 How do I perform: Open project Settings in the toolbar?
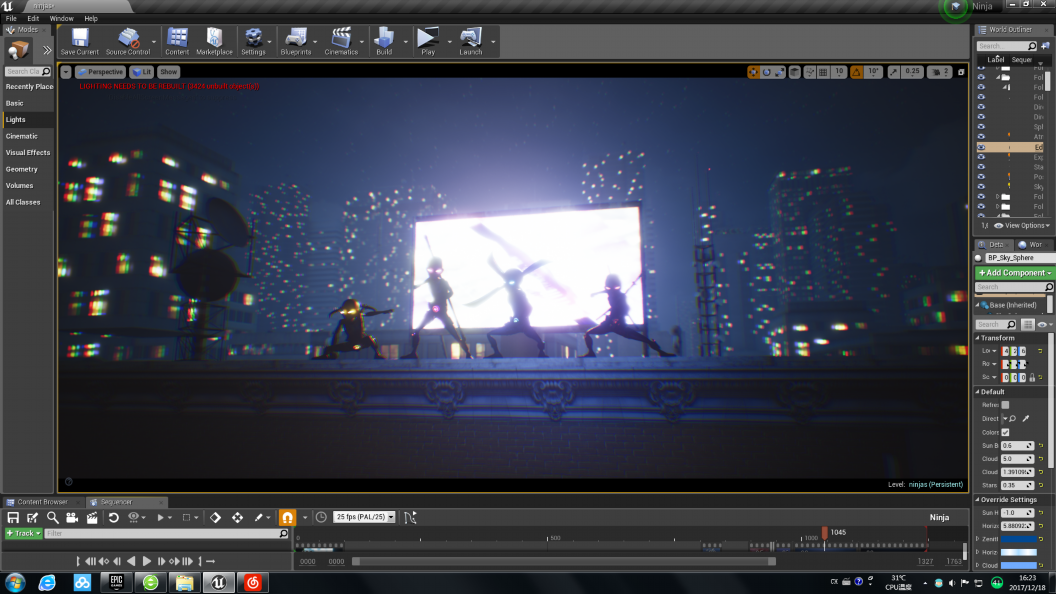(x=253, y=41)
